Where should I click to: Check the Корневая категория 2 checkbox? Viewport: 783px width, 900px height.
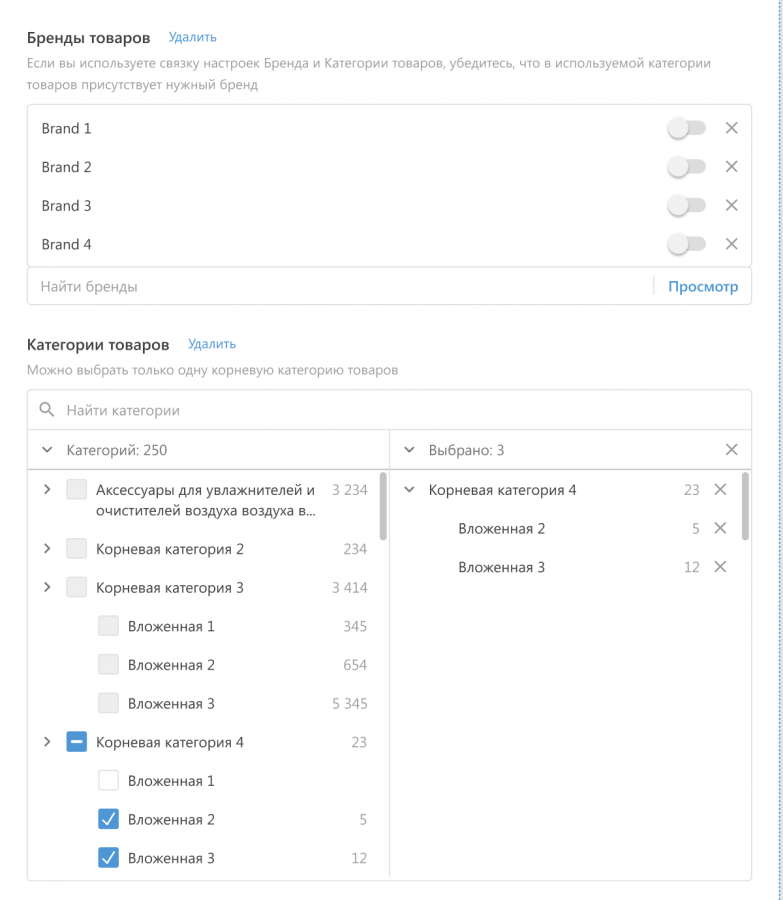(x=77, y=549)
